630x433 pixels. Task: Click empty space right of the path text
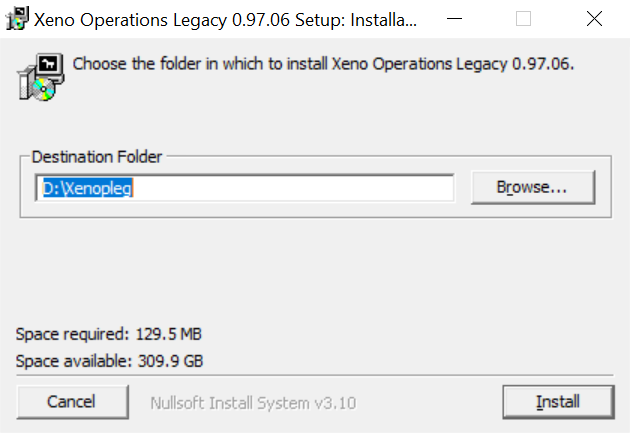[293, 188]
